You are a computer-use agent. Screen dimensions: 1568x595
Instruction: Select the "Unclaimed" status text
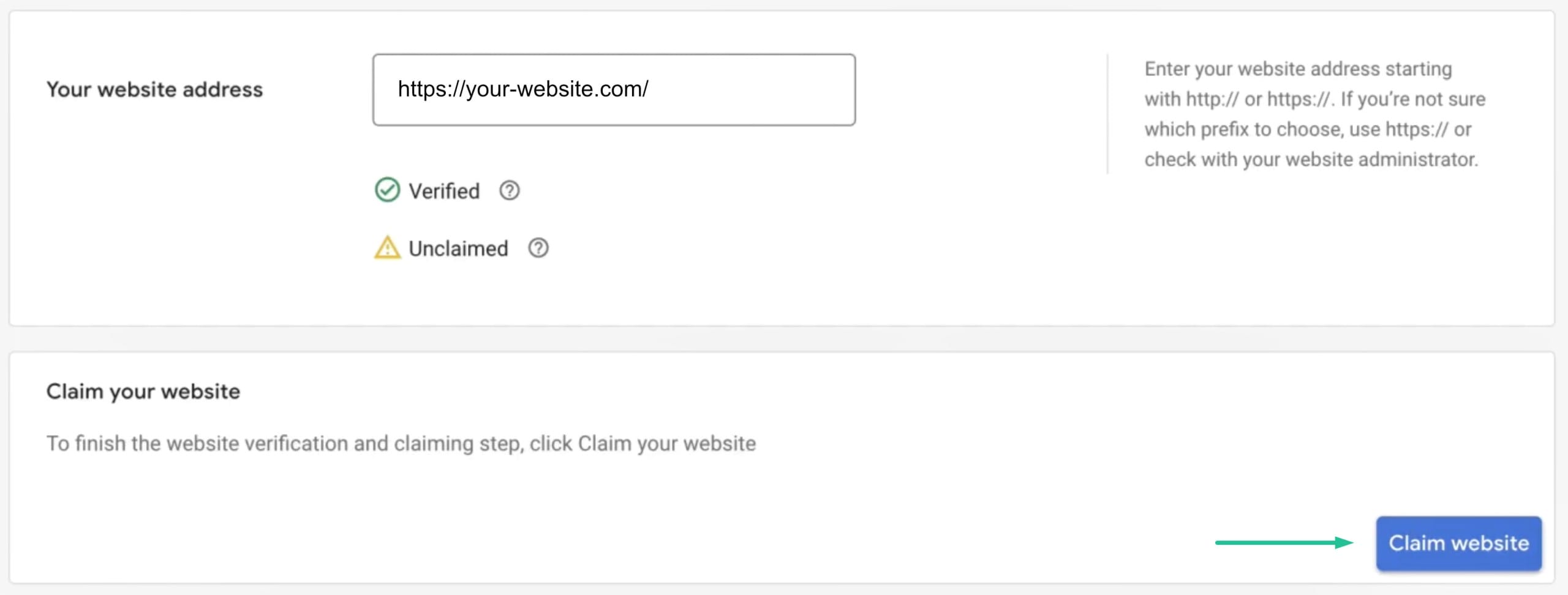(x=458, y=249)
